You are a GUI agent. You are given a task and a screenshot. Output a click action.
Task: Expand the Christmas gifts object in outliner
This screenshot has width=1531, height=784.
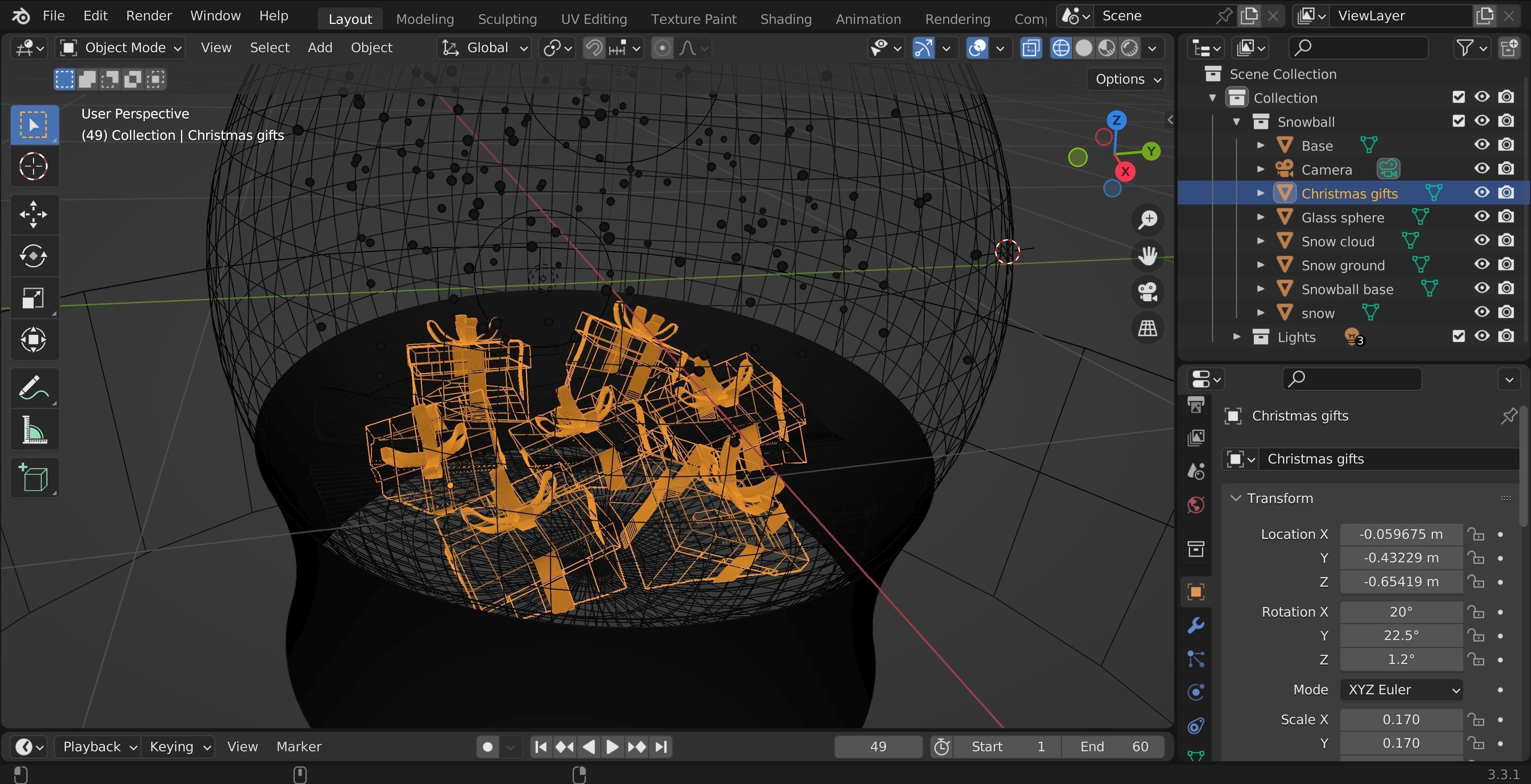(1261, 193)
